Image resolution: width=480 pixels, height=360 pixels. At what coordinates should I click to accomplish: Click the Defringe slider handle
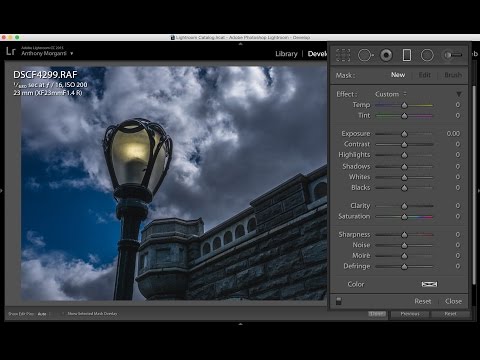pyautogui.click(x=404, y=267)
